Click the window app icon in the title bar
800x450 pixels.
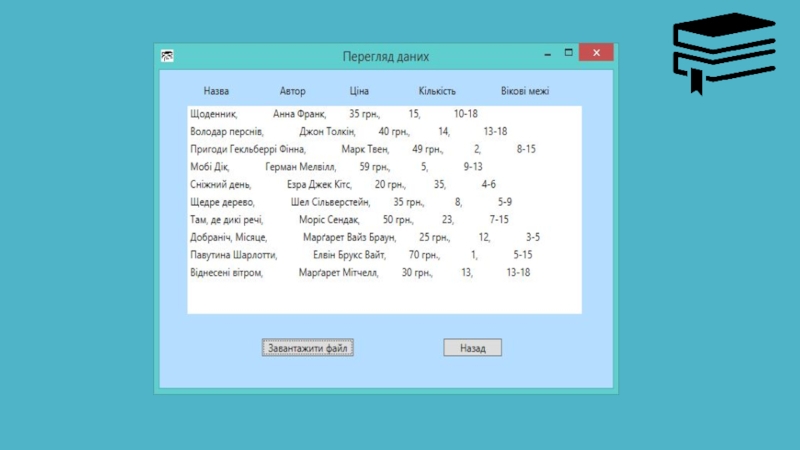pos(167,56)
